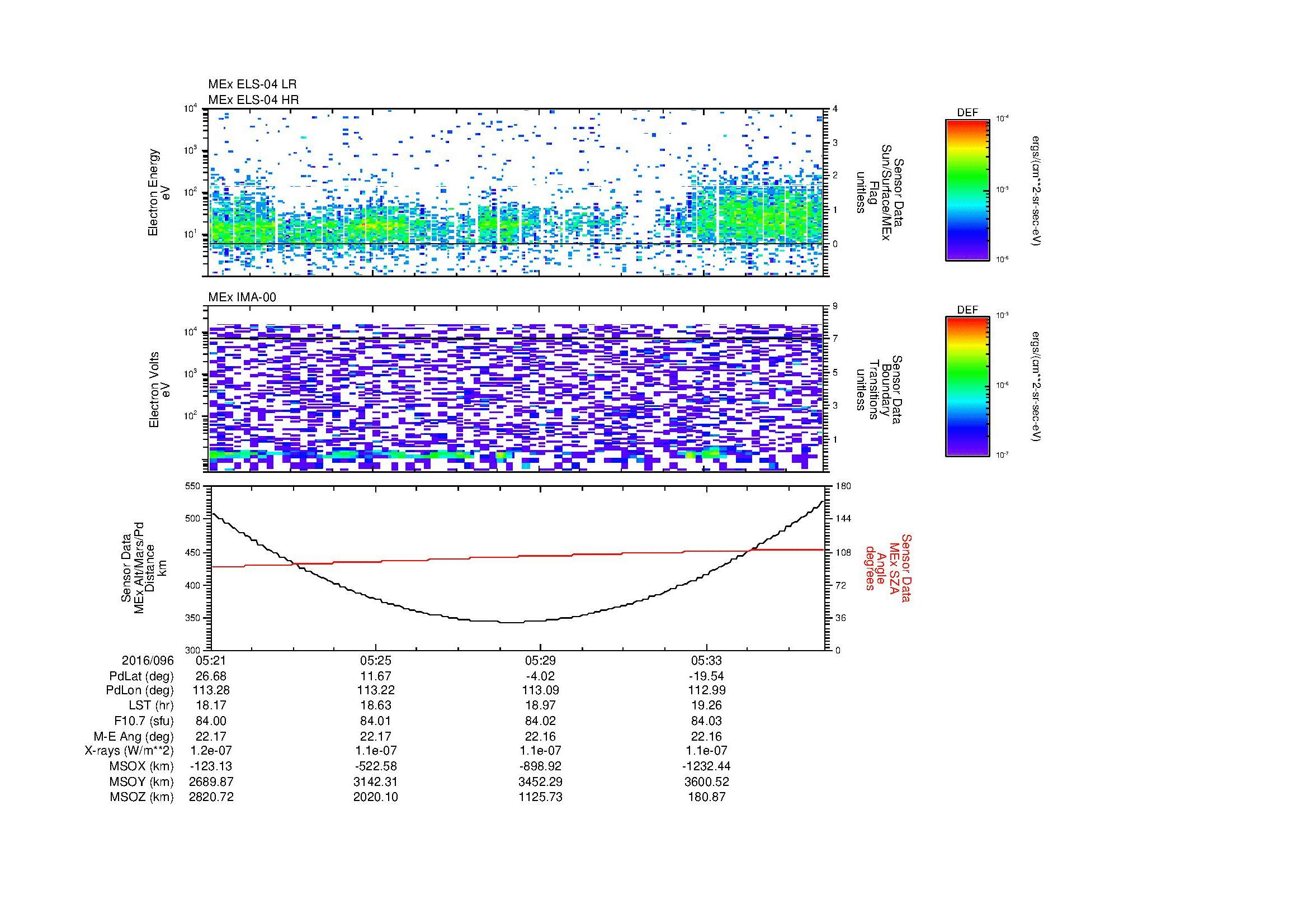Viewport: 1308px width, 924px height.
Task: Click the MSOX value '-522.58'
Action: click(375, 766)
